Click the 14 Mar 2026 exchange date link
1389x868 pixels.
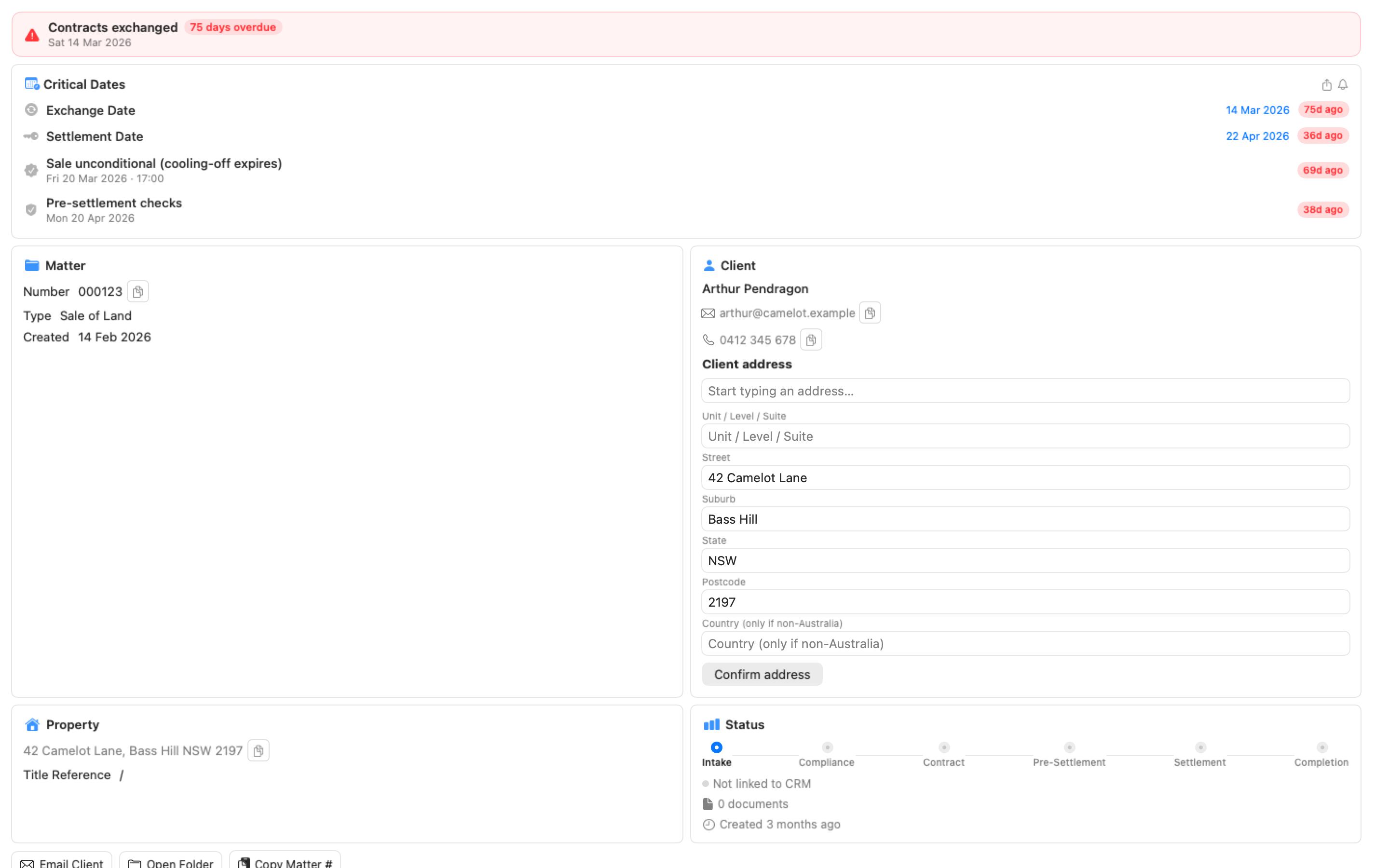(x=1257, y=109)
